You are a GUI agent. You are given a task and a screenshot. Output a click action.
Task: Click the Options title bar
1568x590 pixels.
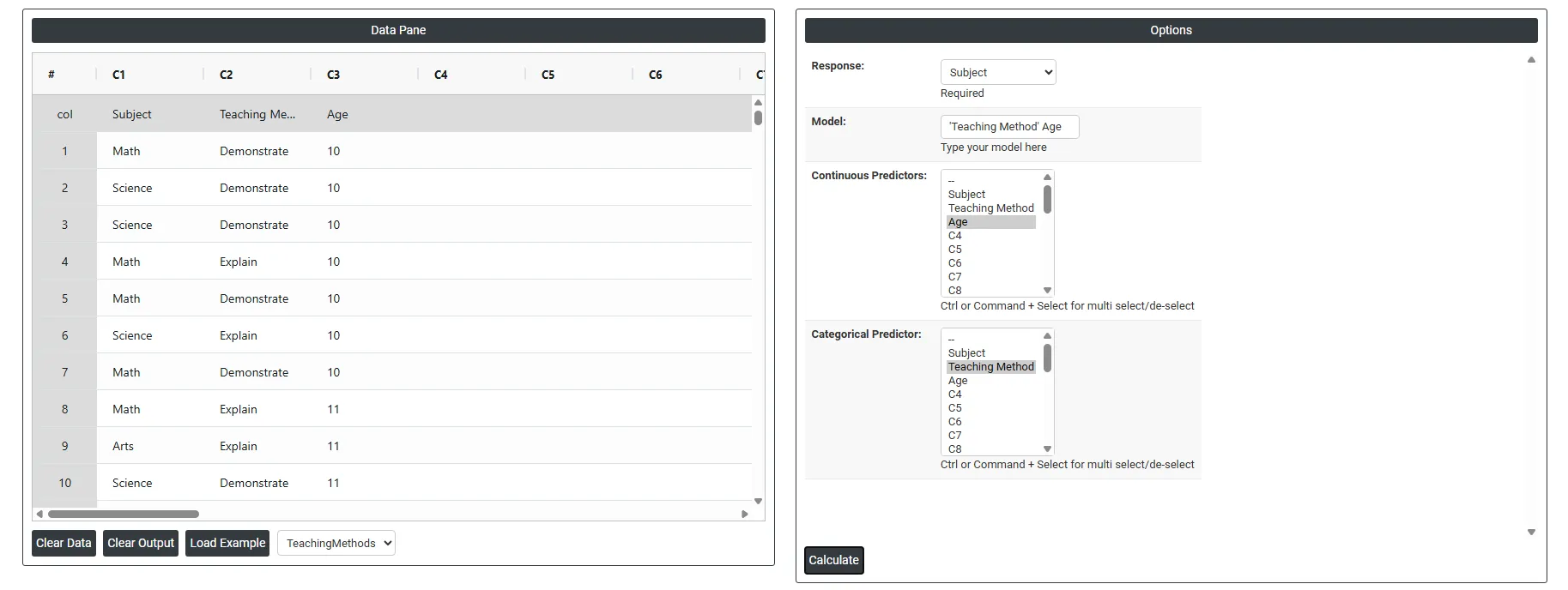[x=1171, y=30]
